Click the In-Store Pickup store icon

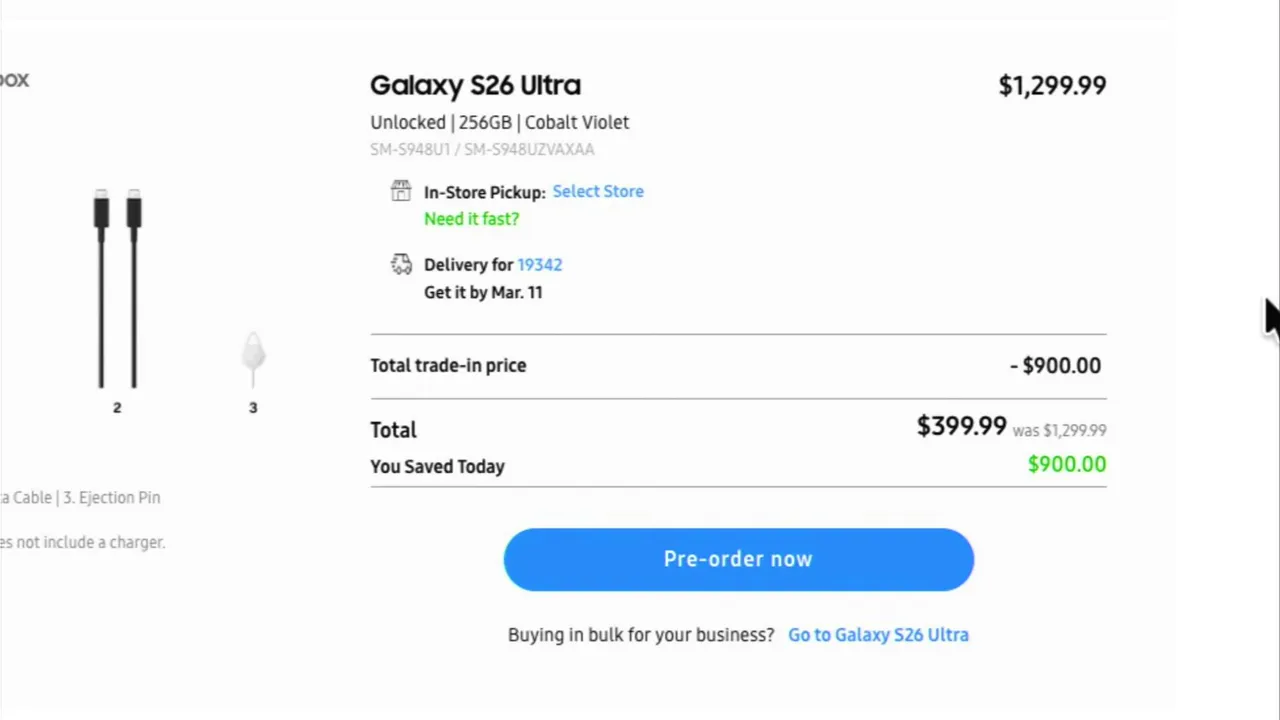pos(401,191)
